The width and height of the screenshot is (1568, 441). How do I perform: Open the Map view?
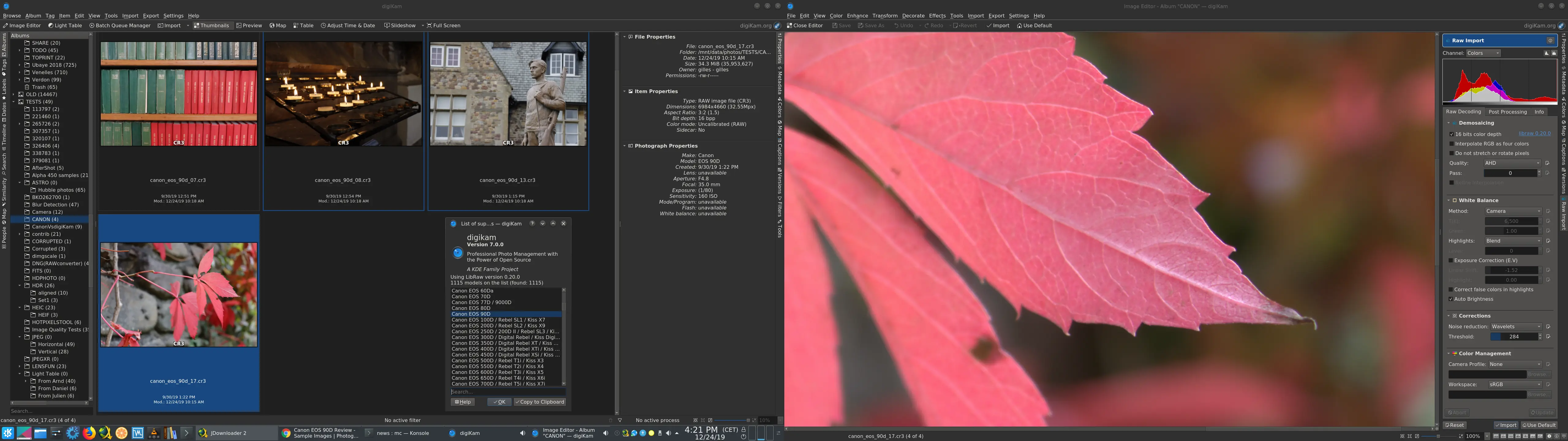pos(277,25)
